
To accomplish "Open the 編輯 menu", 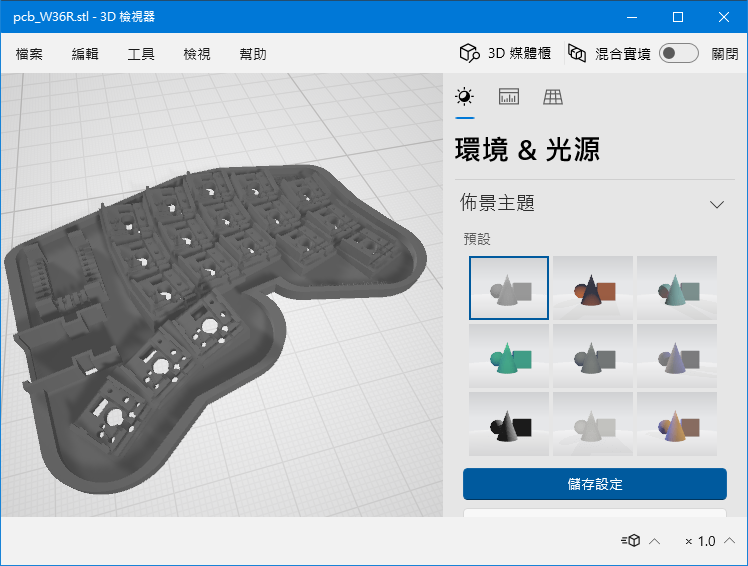I will [x=85, y=54].
